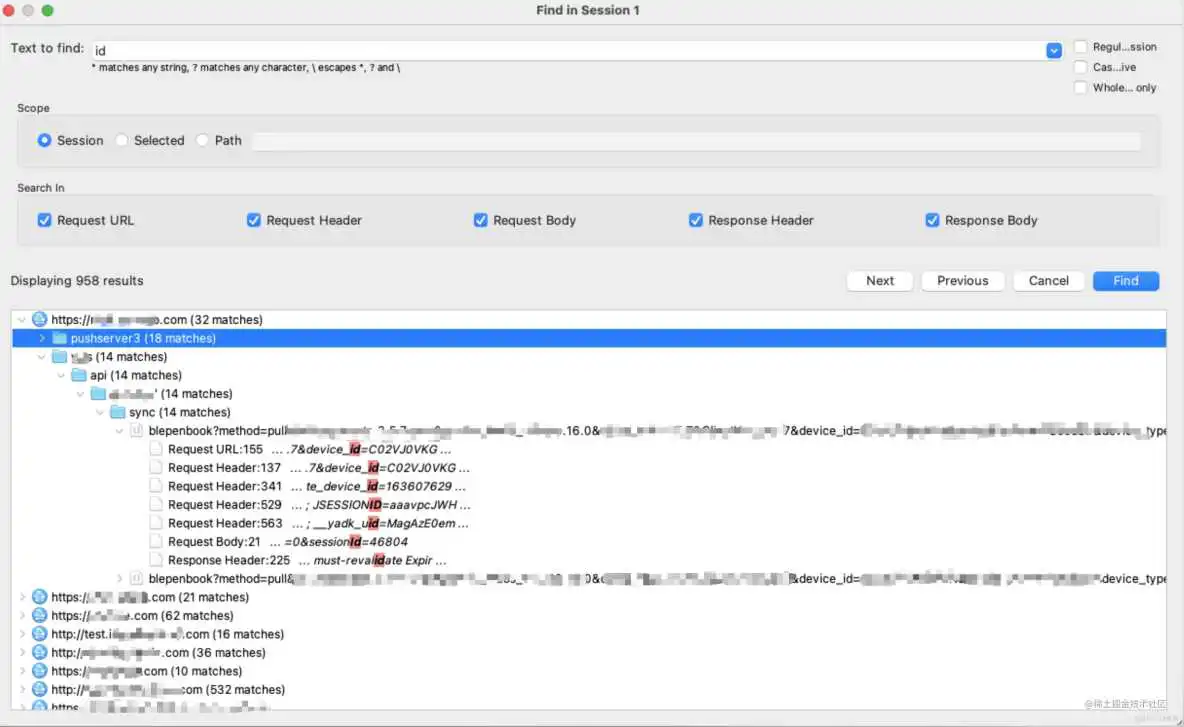Image resolution: width=1184 pixels, height=727 pixels.
Task: Select the Path scope radio button
Action: [x=203, y=141]
